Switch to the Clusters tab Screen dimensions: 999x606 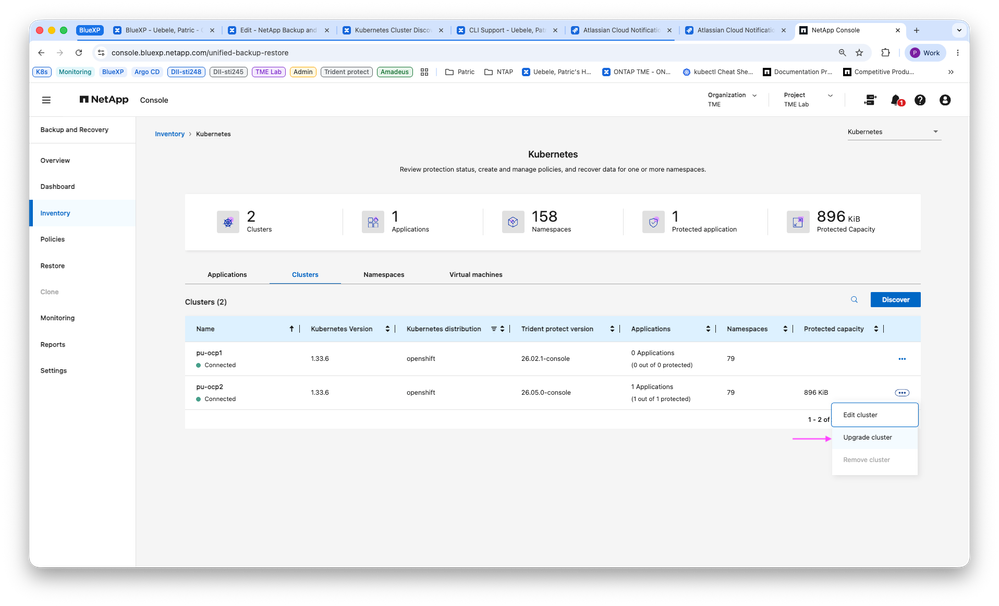point(305,275)
